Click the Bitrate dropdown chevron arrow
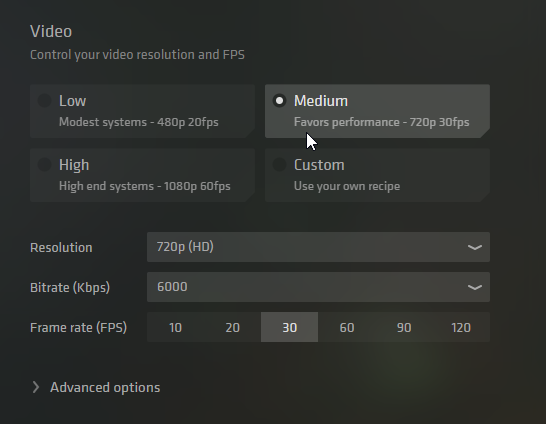 pyautogui.click(x=475, y=287)
